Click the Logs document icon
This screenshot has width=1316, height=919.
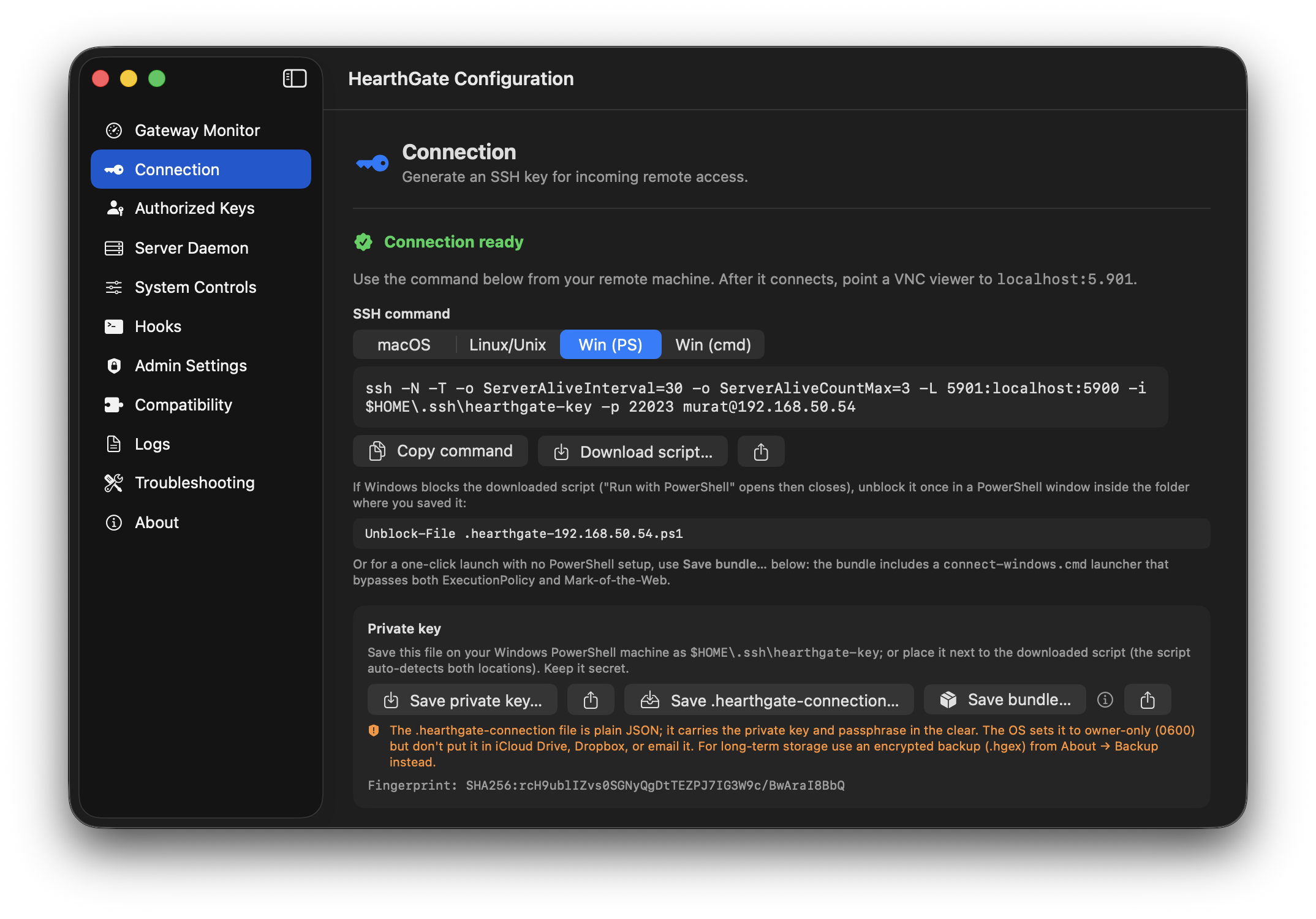(114, 444)
